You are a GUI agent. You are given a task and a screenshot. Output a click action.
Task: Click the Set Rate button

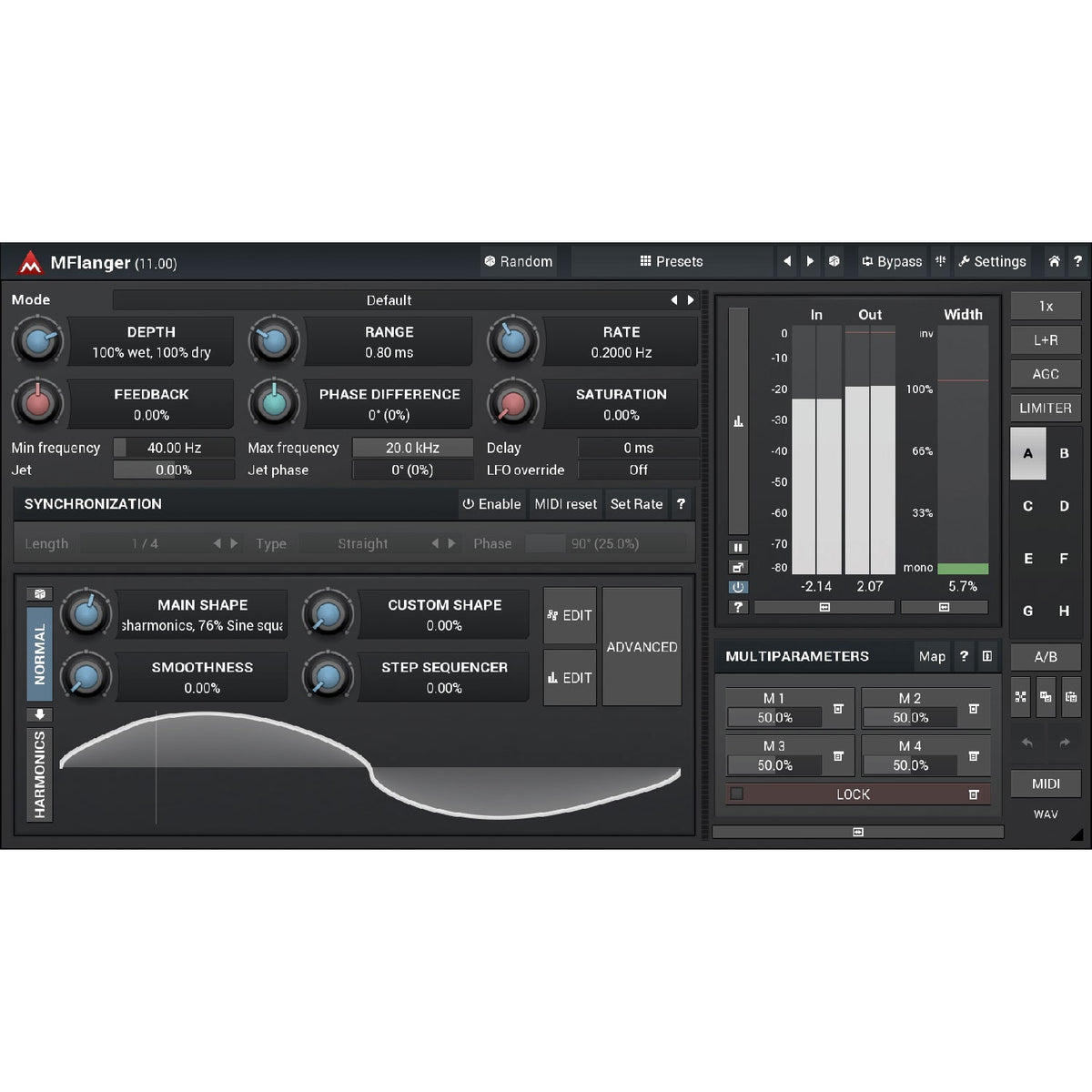636,504
